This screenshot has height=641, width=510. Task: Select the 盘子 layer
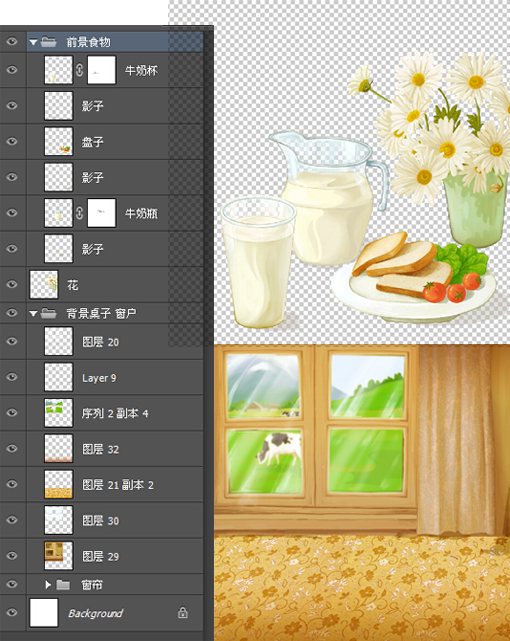115,141
